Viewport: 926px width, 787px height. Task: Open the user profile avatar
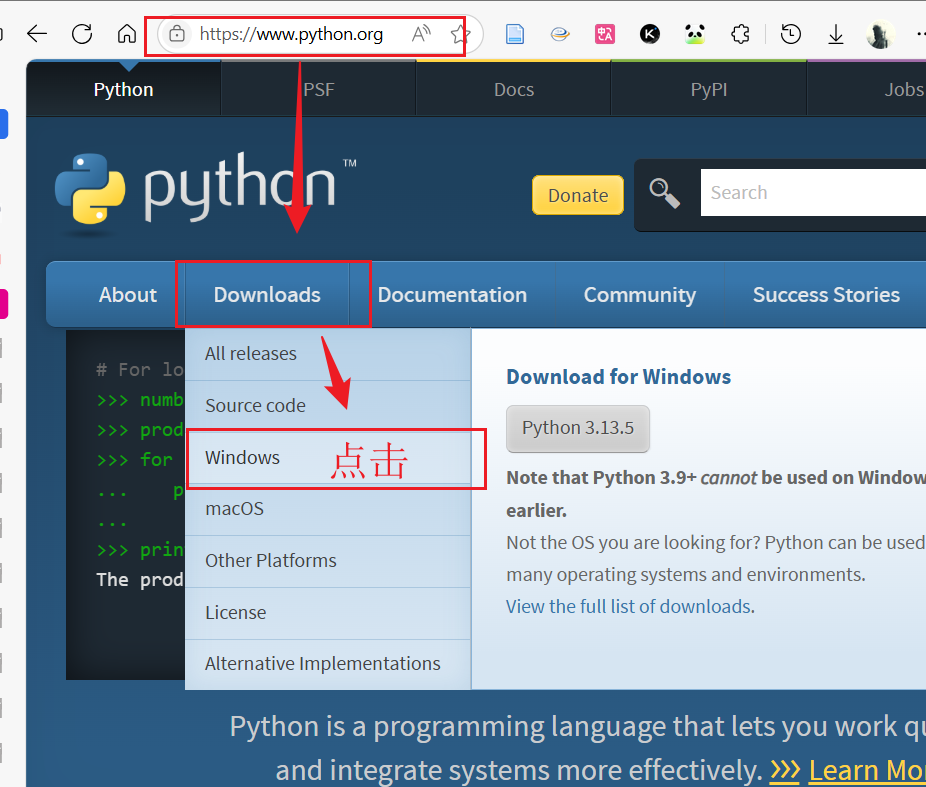(881, 34)
